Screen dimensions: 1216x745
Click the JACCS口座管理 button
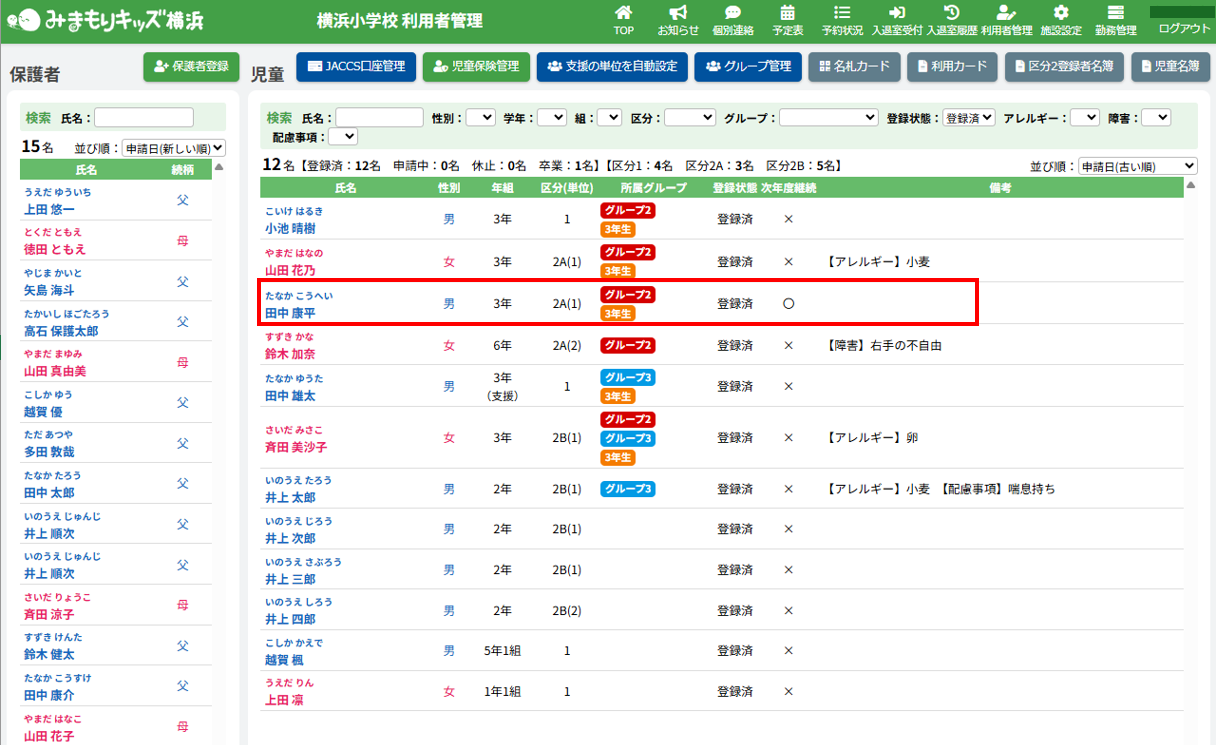(x=355, y=67)
